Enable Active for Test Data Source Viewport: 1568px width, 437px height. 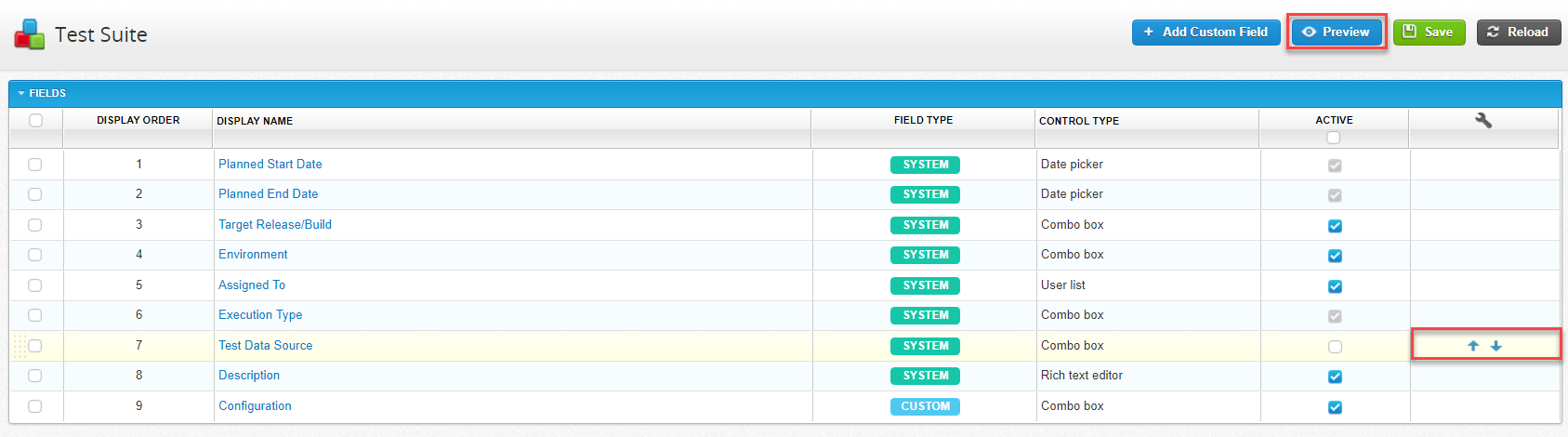tap(1336, 347)
